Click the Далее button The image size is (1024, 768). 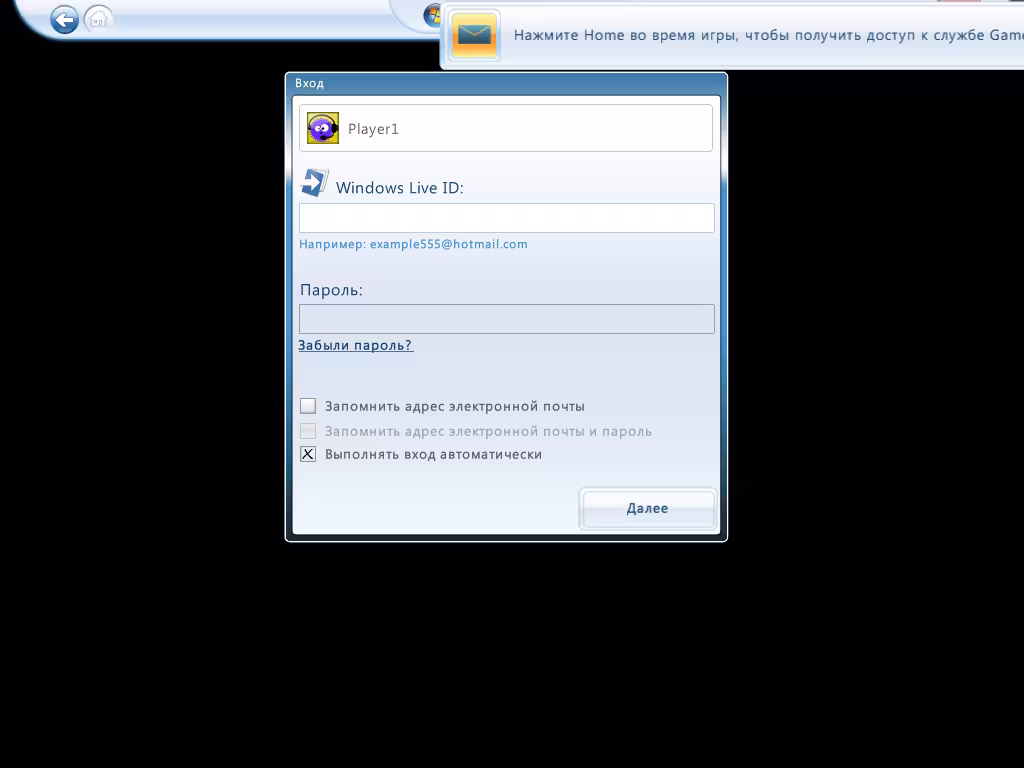click(647, 508)
